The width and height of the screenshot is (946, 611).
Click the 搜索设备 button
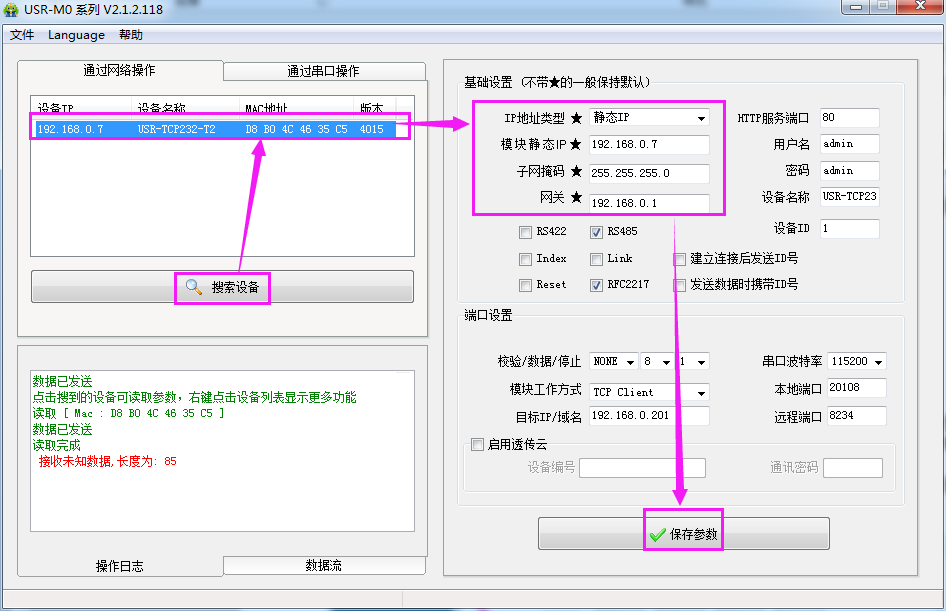click(222, 287)
